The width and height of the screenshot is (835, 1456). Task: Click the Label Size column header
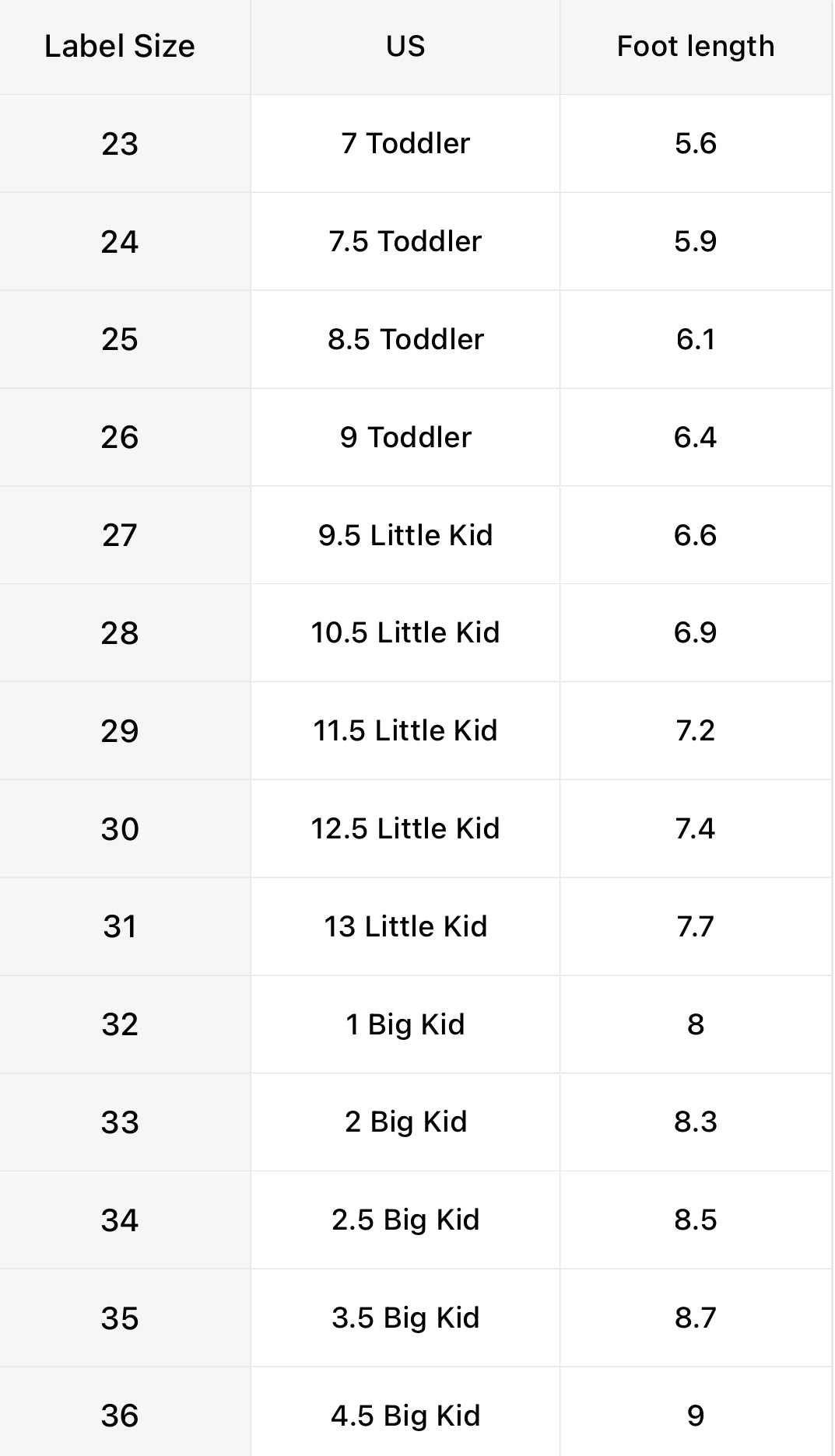coord(120,47)
